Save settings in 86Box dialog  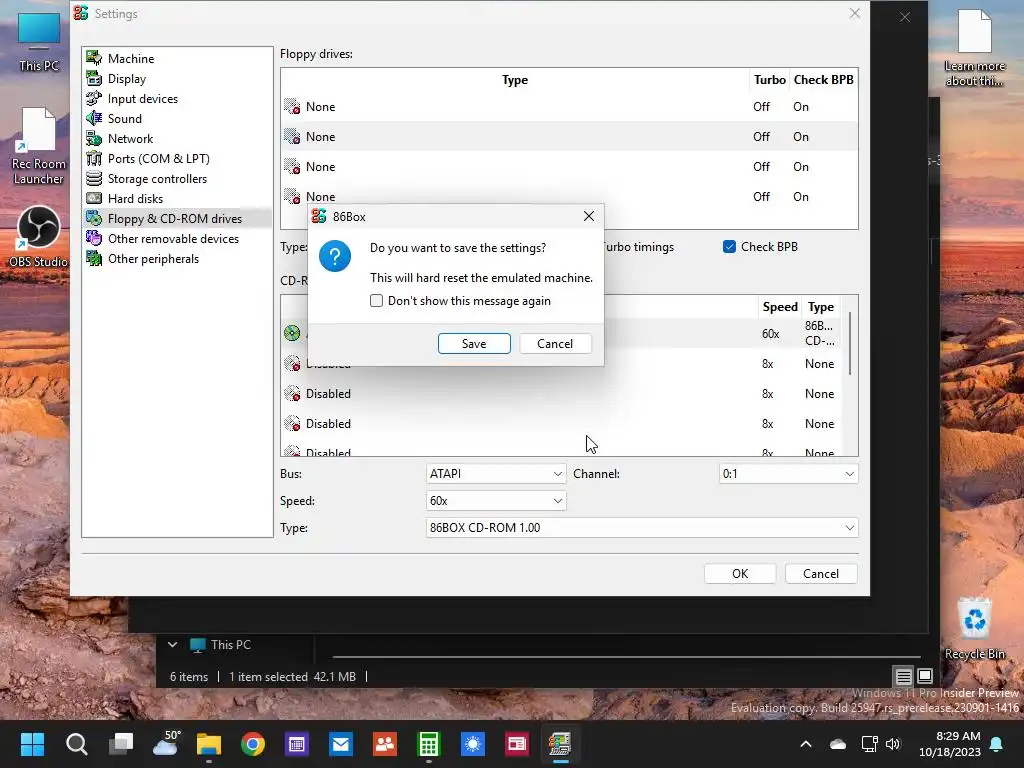click(474, 344)
